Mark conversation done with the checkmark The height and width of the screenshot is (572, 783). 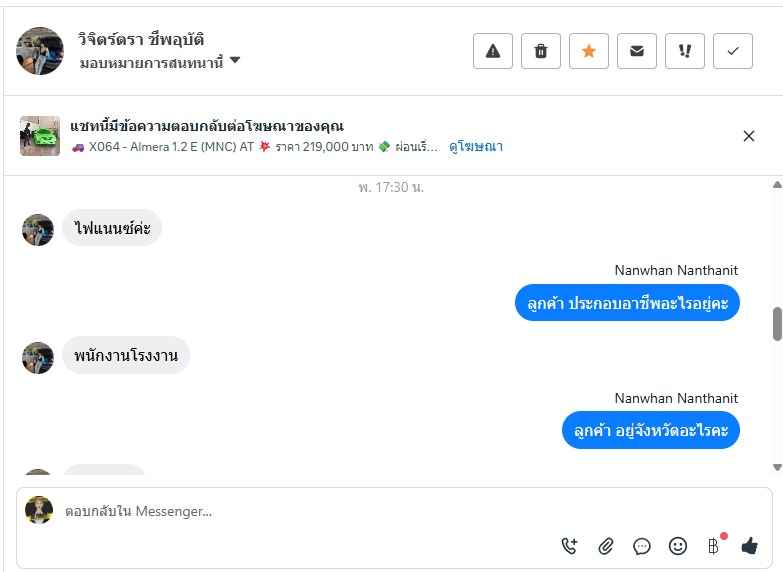(x=733, y=51)
